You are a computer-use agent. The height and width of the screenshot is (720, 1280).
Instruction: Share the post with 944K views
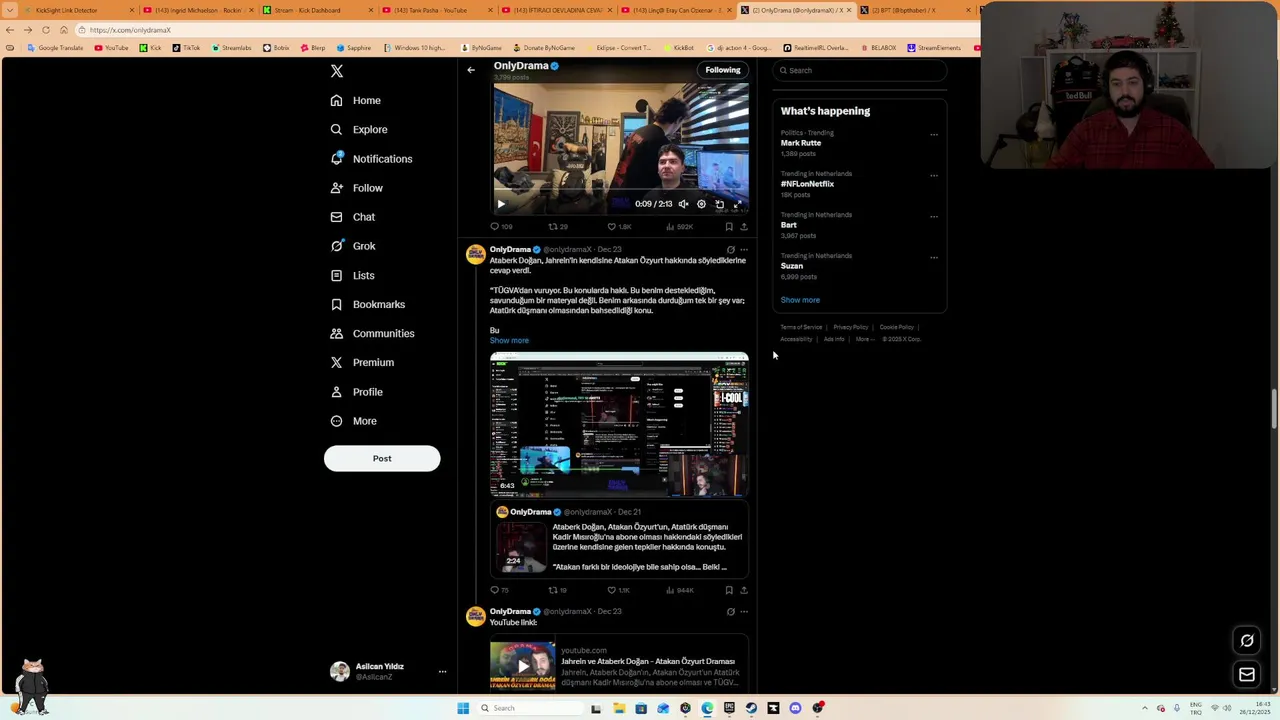tap(743, 590)
